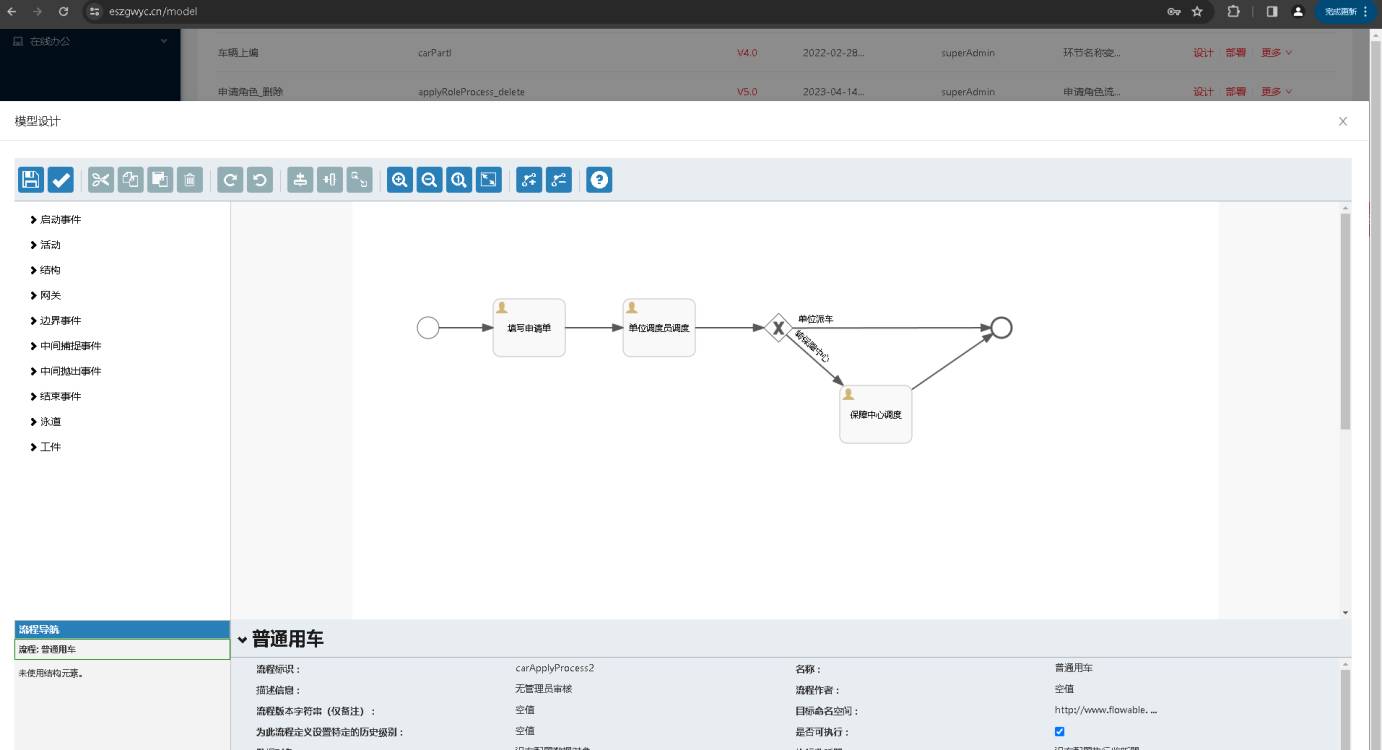
Task: Click 设计 link in 申请角色_删除 row
Action: [x=1203, y=92]
